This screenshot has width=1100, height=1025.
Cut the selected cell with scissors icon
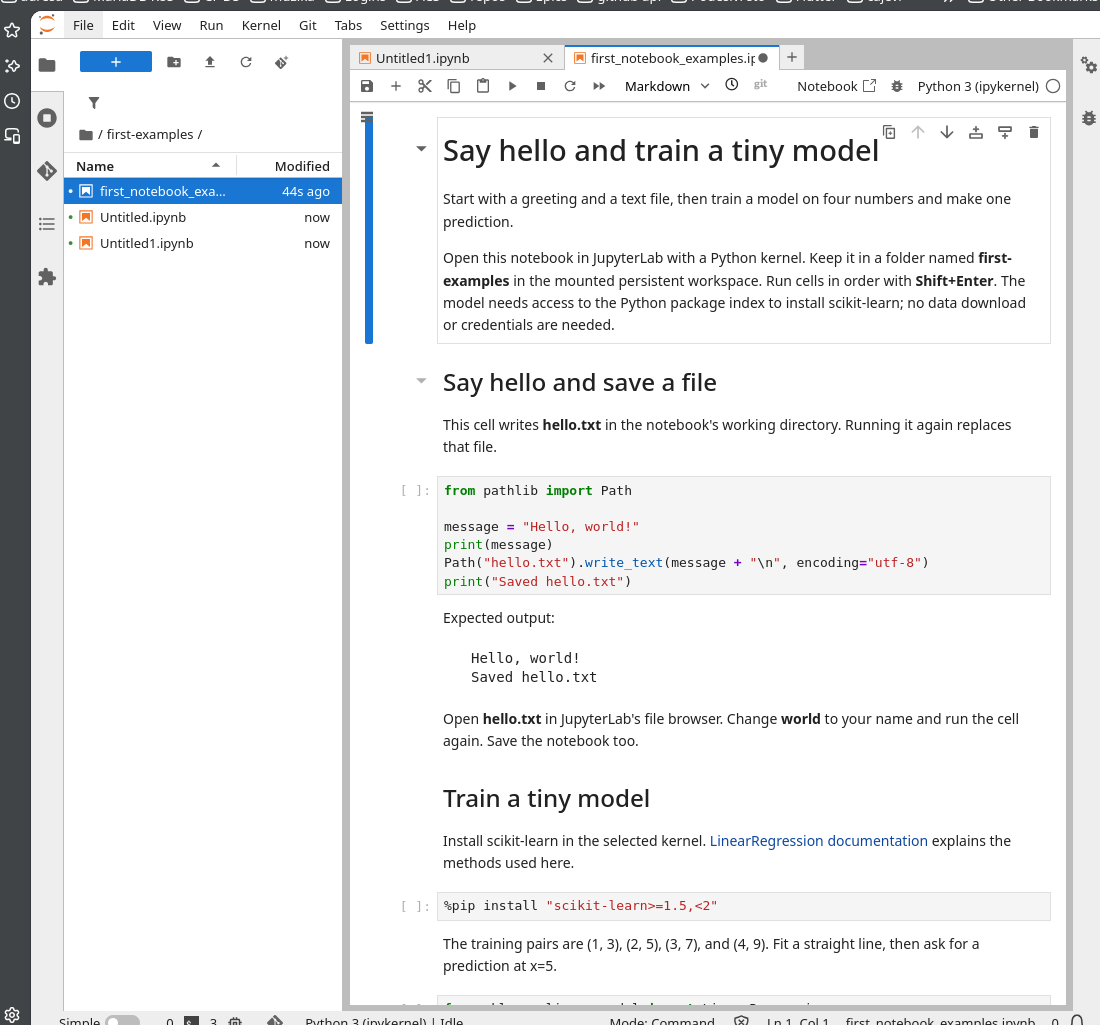pos(424,86)
